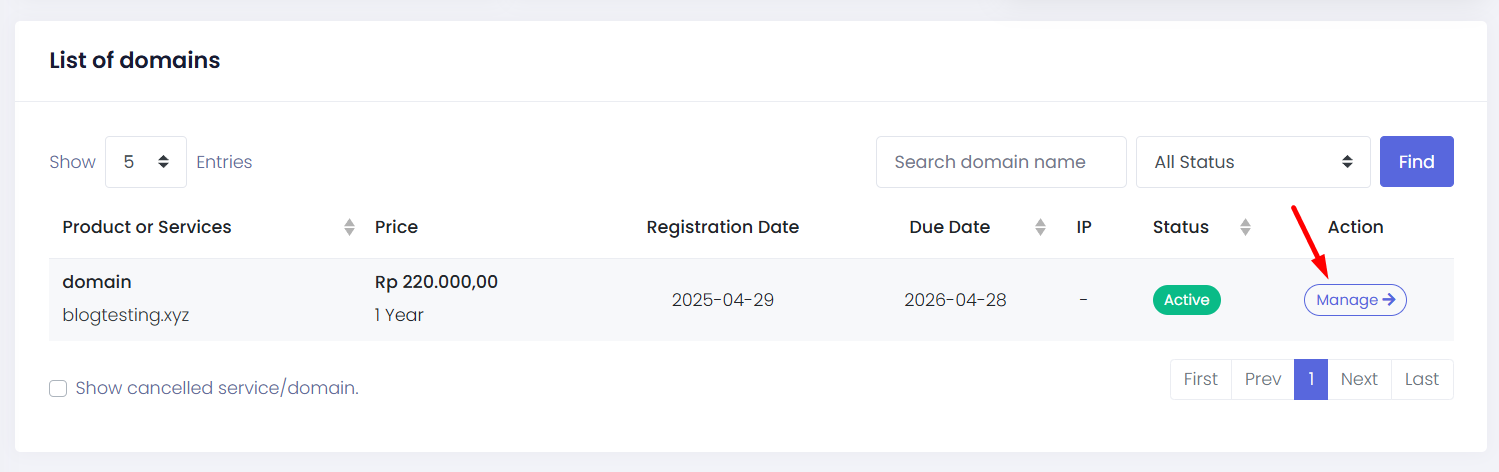1499x472 pixels.
Task: Sort by Product or Services column
Action: point(147,227)
